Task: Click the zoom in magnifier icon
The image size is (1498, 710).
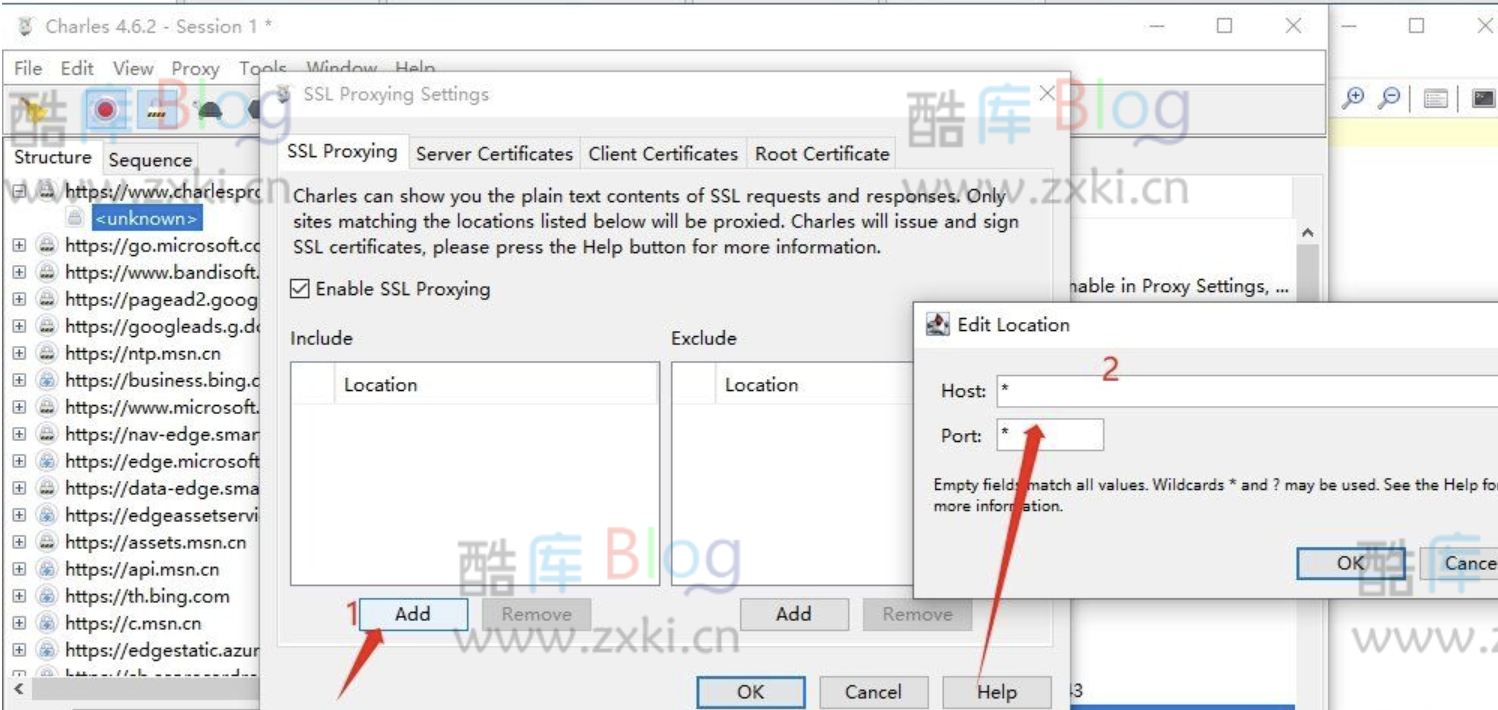Action: tap(1353, 98)
